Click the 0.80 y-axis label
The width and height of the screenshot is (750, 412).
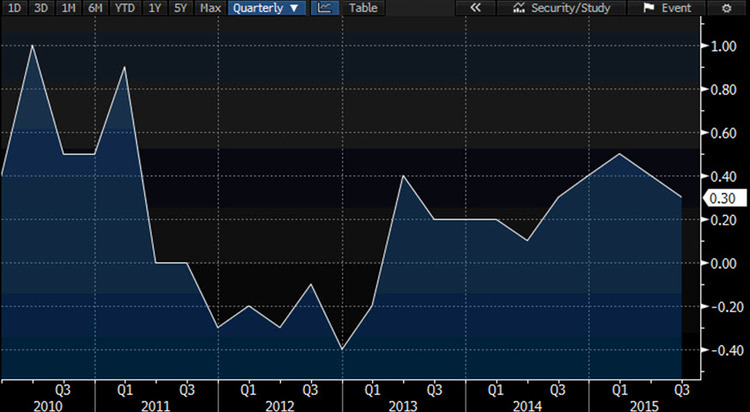(722, 89)
